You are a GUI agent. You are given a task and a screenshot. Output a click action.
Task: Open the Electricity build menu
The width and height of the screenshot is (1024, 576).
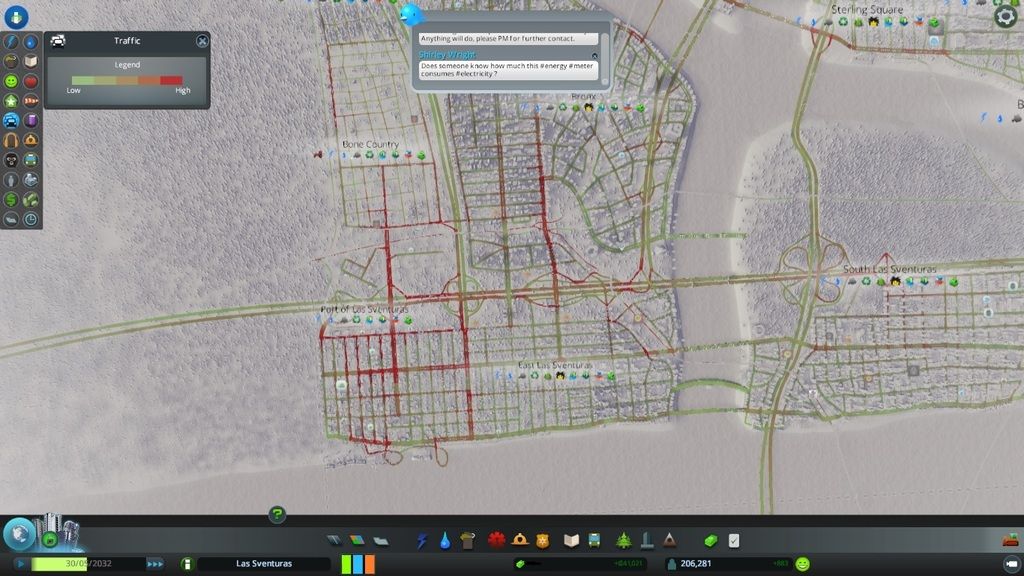(422, 541)
